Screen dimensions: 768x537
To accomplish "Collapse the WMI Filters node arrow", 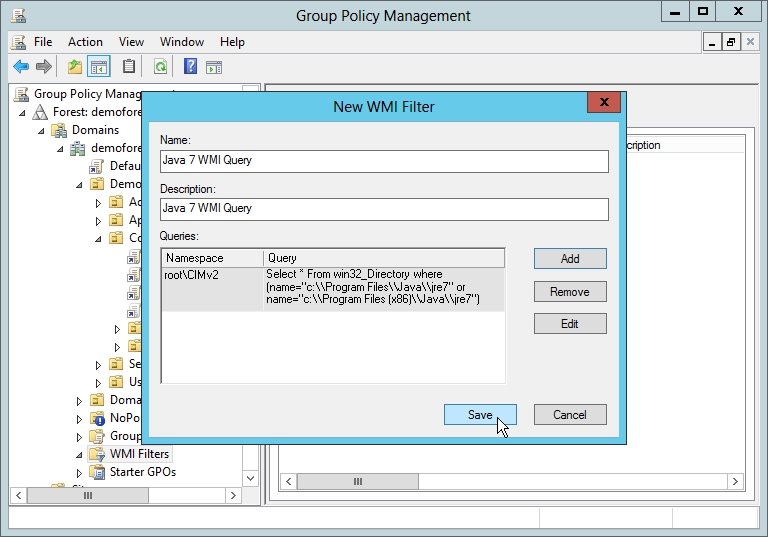I will click(80, 454).
